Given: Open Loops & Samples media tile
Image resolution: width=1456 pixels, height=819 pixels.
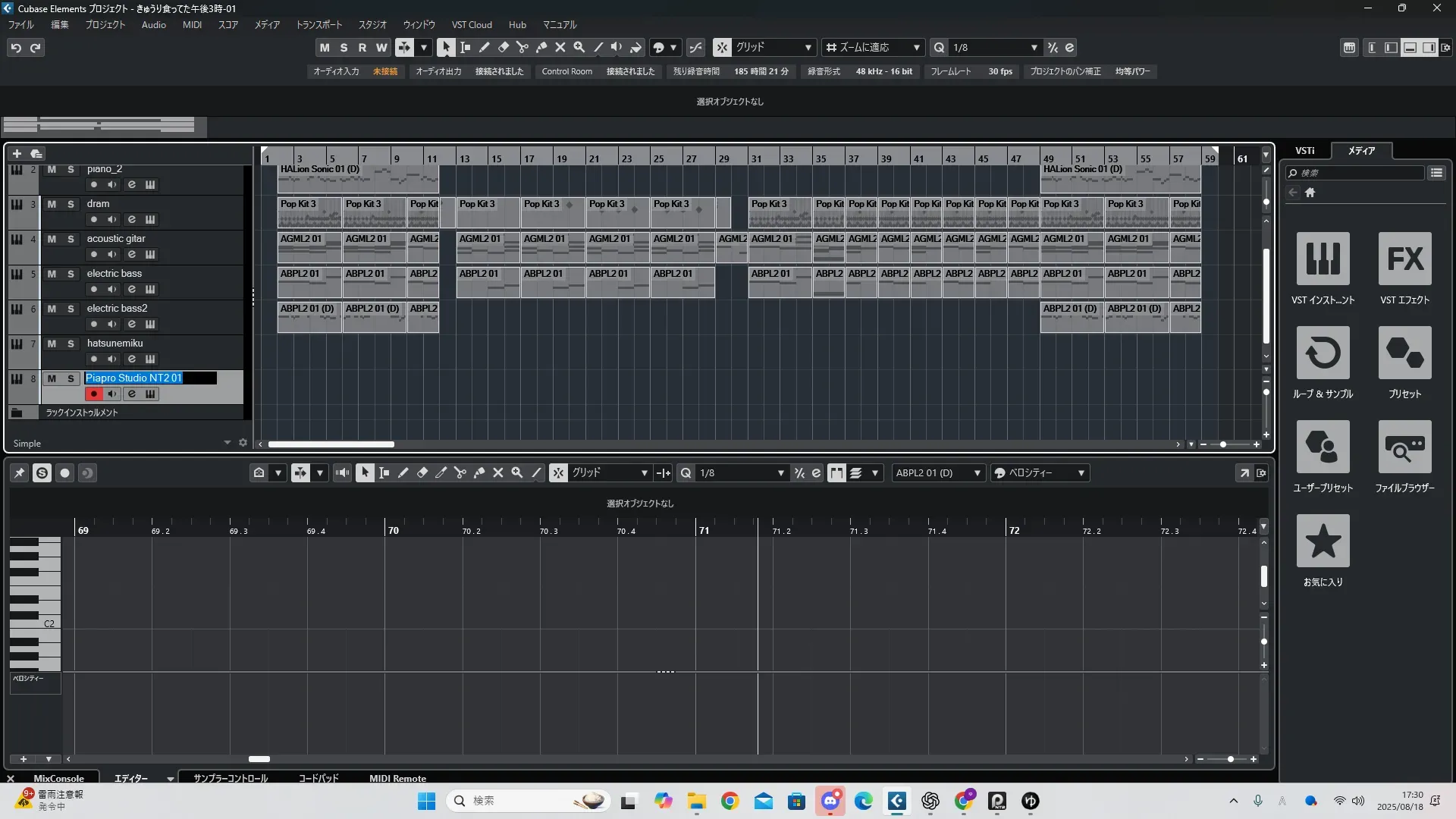Looking at the screenshot, I should pyautogui.click(x=1323, y=353).
